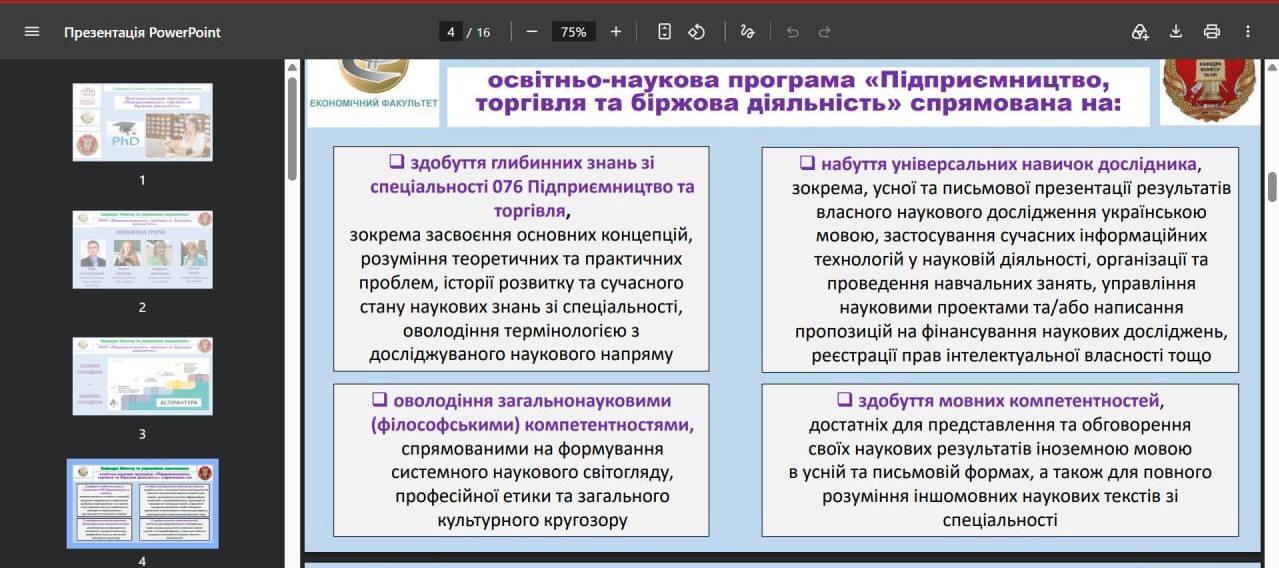Open slide 3 thumbnail

142,376
